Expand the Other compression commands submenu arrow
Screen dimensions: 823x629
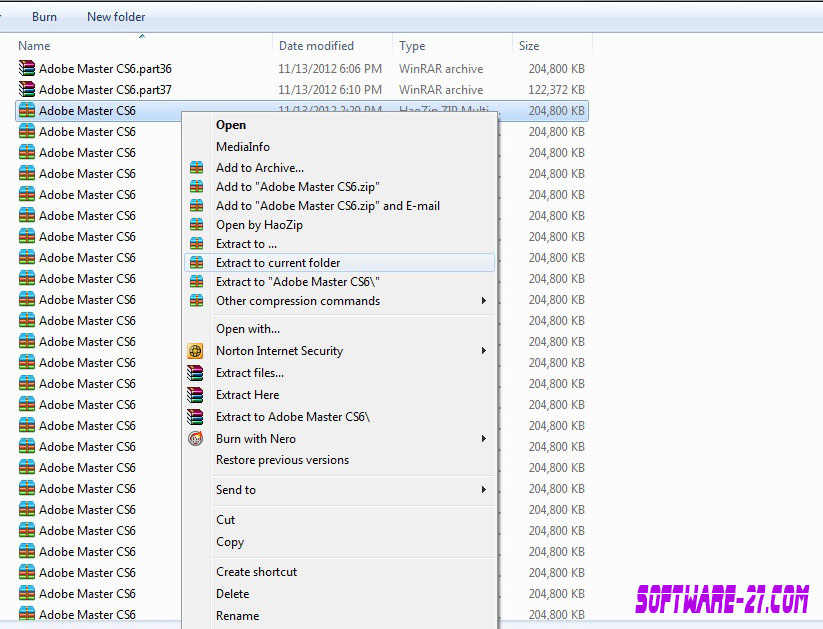point(483,300)
